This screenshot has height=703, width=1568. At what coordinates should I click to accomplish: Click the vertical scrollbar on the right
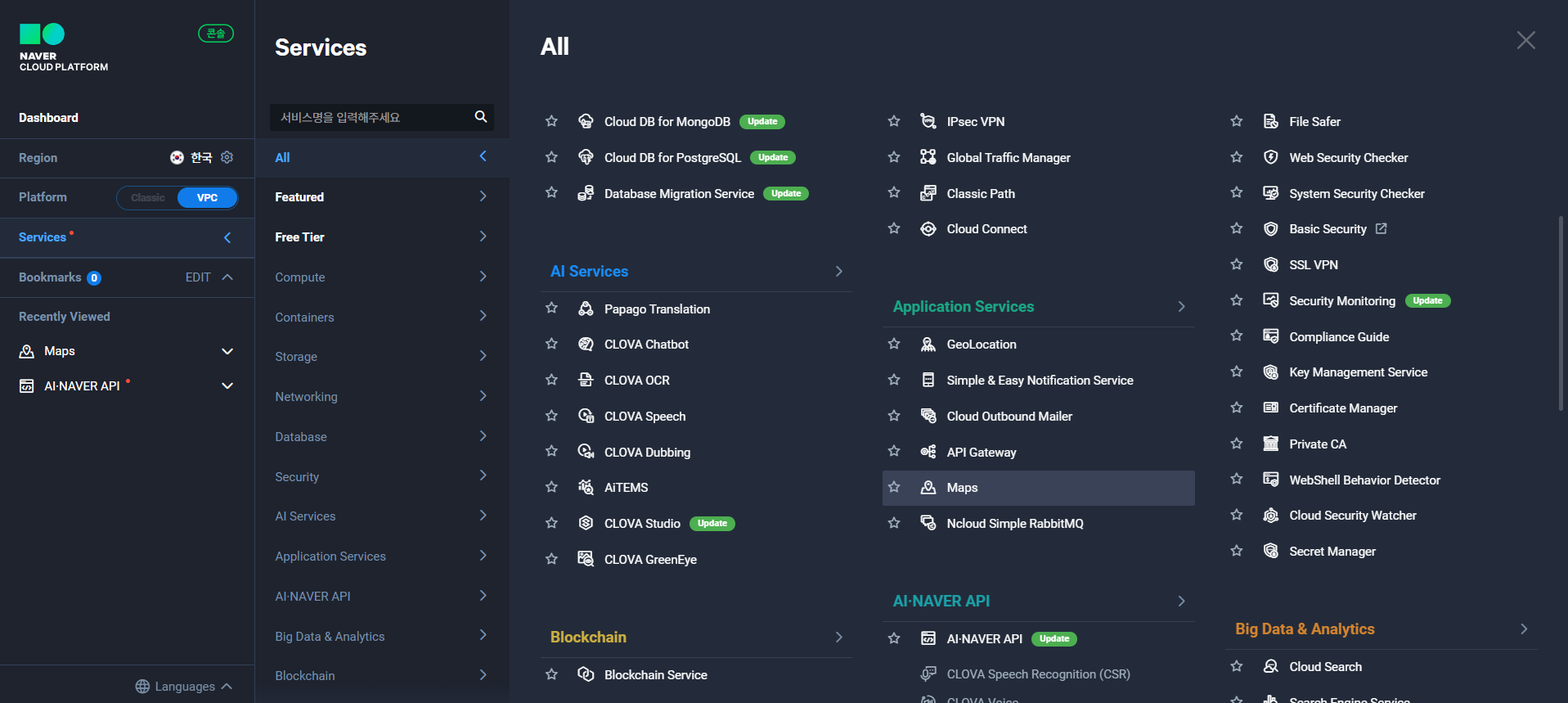click(1561, 313)
